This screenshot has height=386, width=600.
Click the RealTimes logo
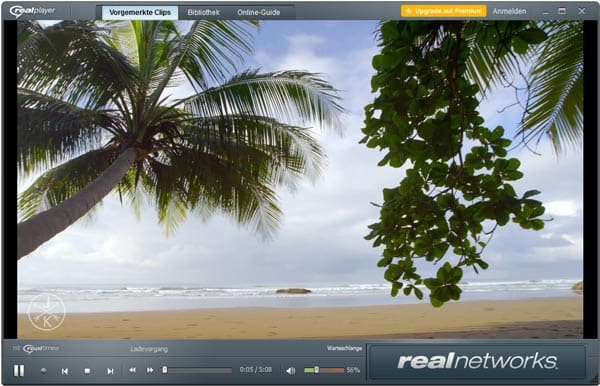point(41,348)
